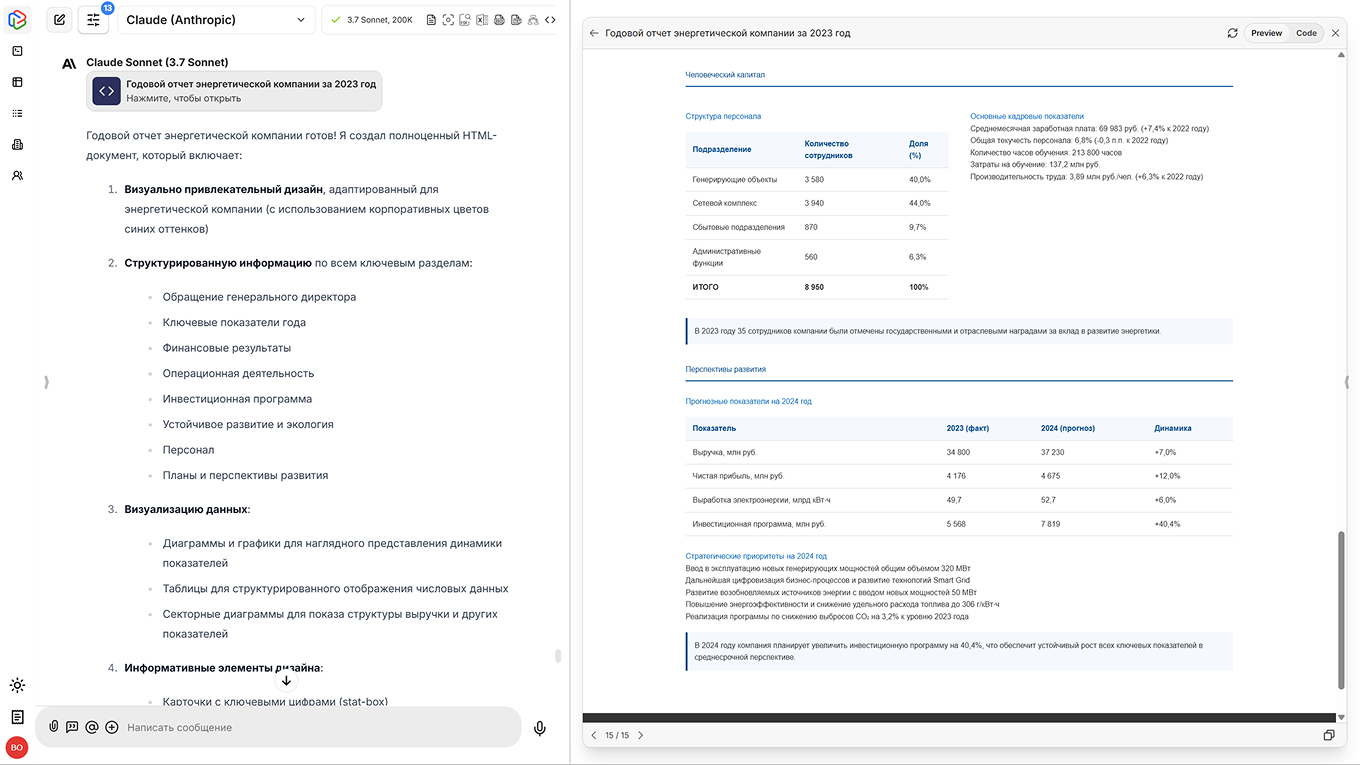
Task: Click the preview pane vertical scrollbar
Action: [x=1341, y=610]
